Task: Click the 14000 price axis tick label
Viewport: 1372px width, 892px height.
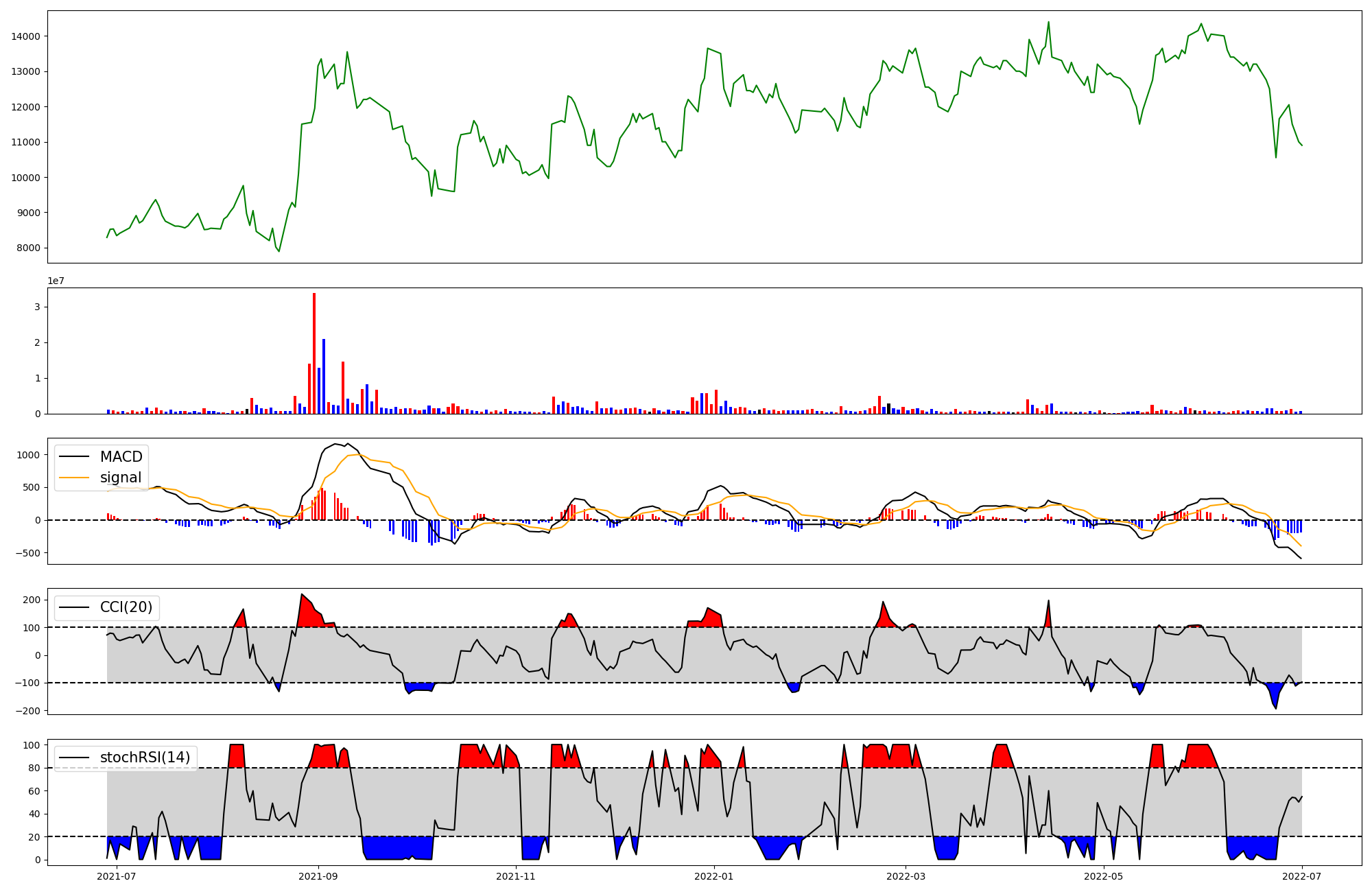Action: click(25, 36)
